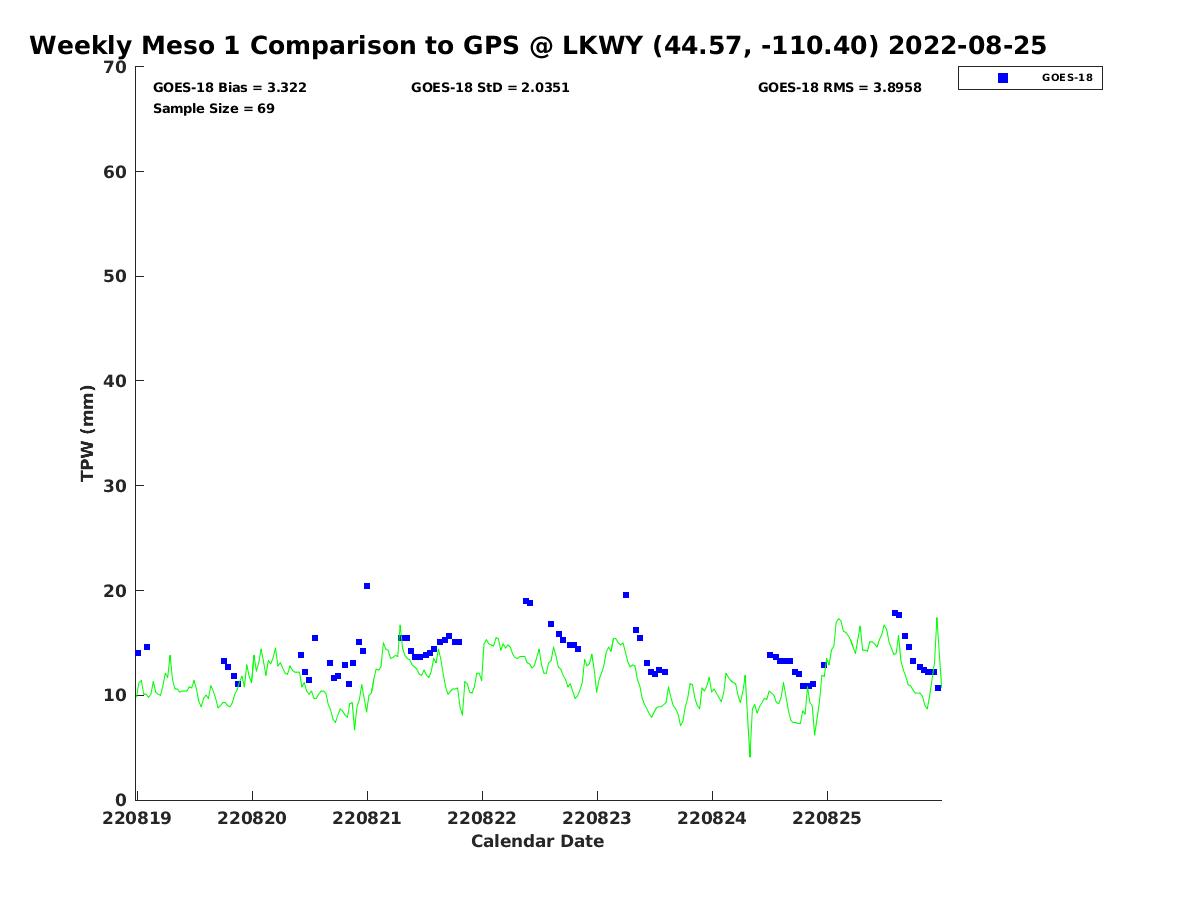The width and height of the screenshot is (1200, 900).
Task: Click the 30 y-axis tick label
Action: tap(116, 486)
